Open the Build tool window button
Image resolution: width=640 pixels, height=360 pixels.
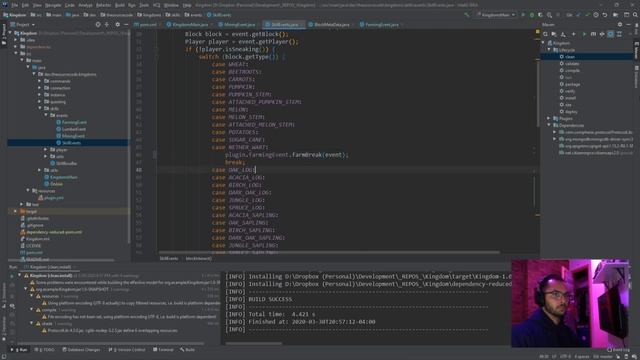[x=188, y=350]
